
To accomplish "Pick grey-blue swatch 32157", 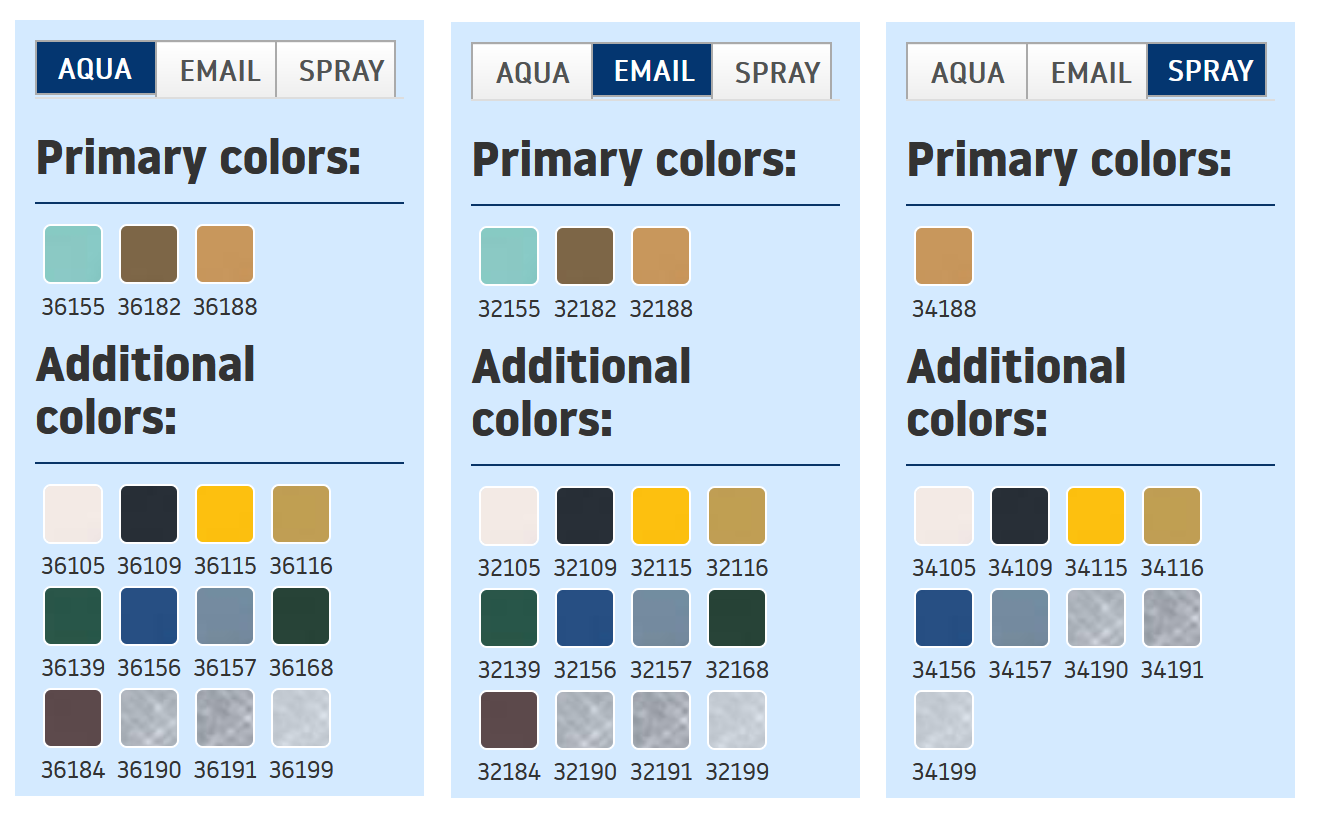I will (661, 618).
